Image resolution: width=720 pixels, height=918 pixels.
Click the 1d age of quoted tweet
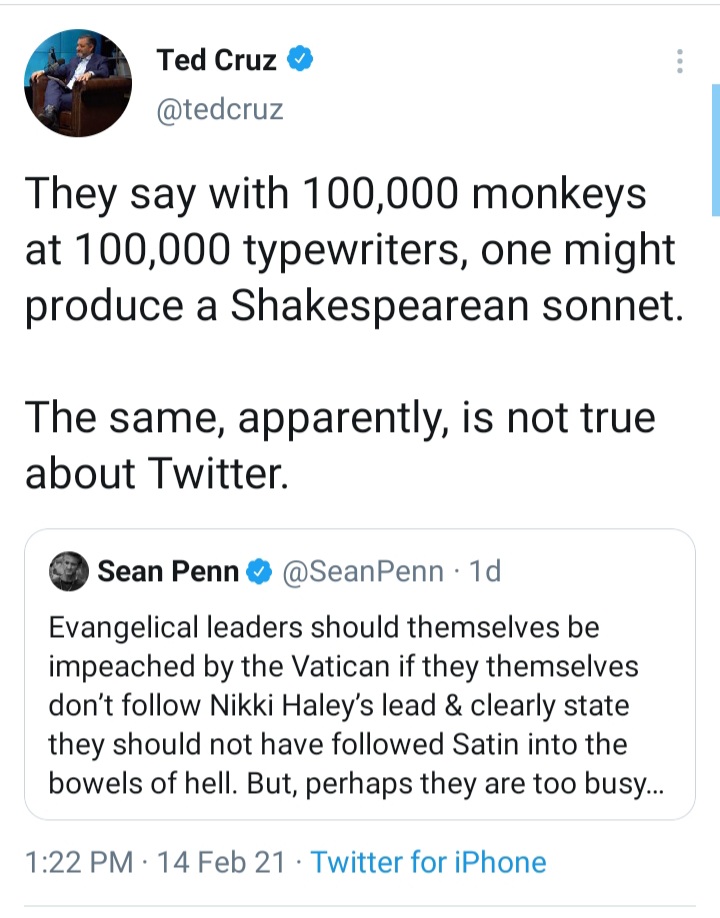tap(485, 571)
